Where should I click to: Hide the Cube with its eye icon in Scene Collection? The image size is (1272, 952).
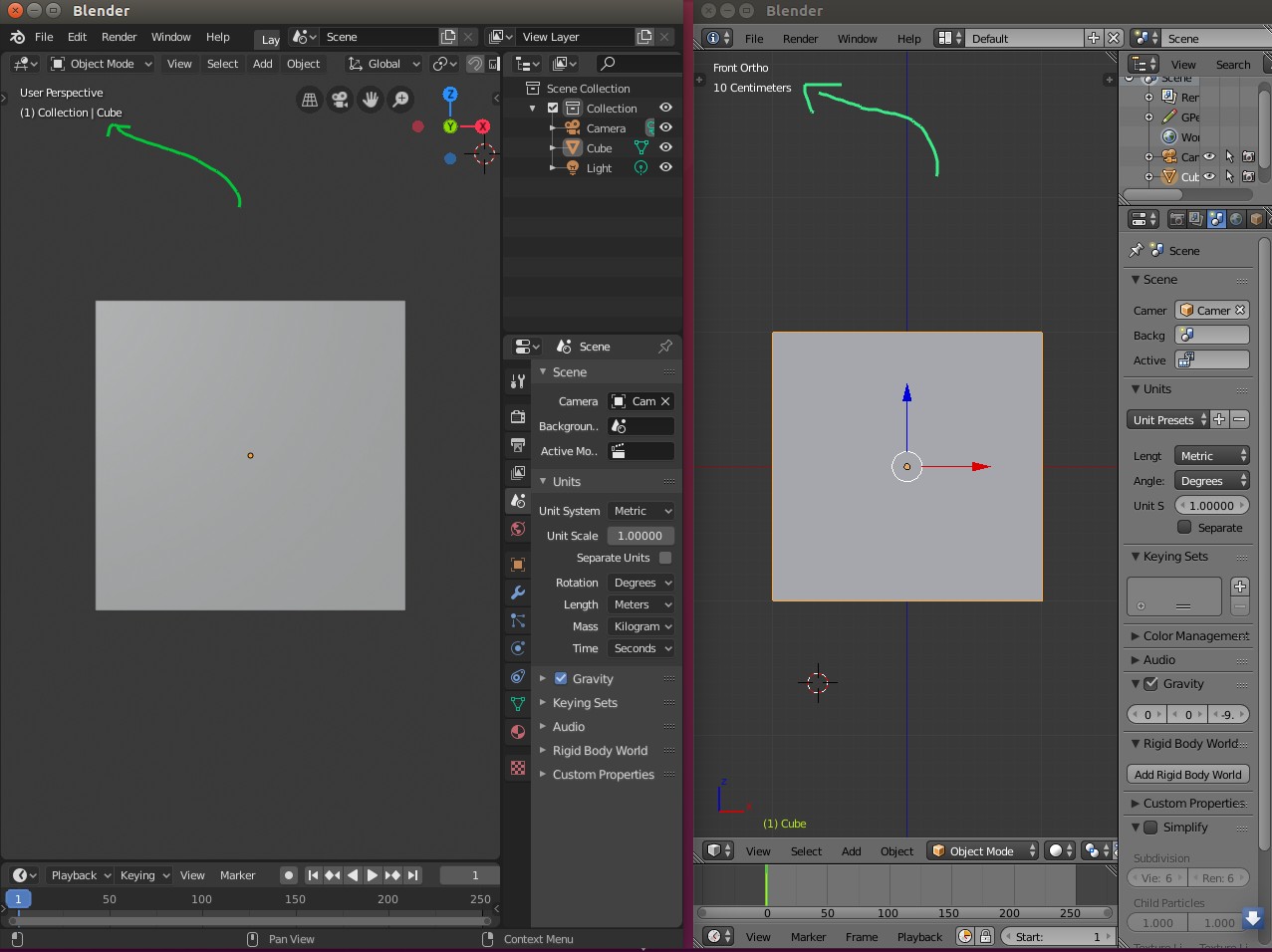coord(665,147)
